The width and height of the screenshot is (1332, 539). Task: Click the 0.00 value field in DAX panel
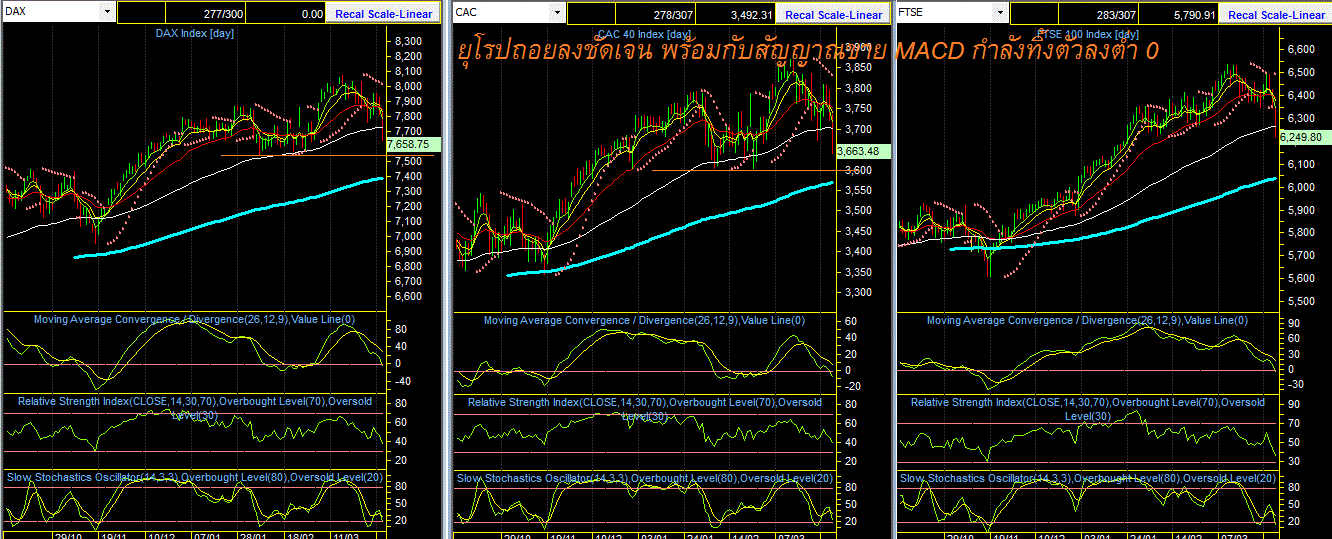tap(285, 14)
